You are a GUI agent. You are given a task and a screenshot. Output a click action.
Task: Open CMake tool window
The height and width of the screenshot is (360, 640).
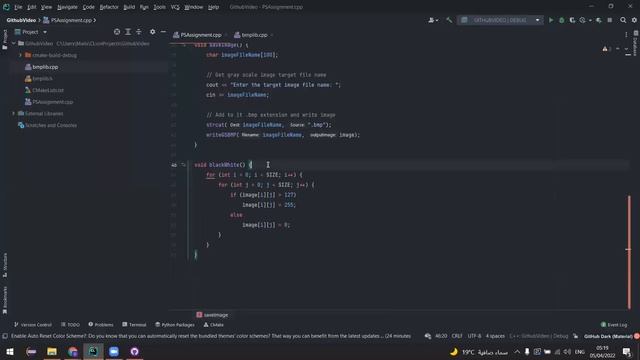pos(213,325)
